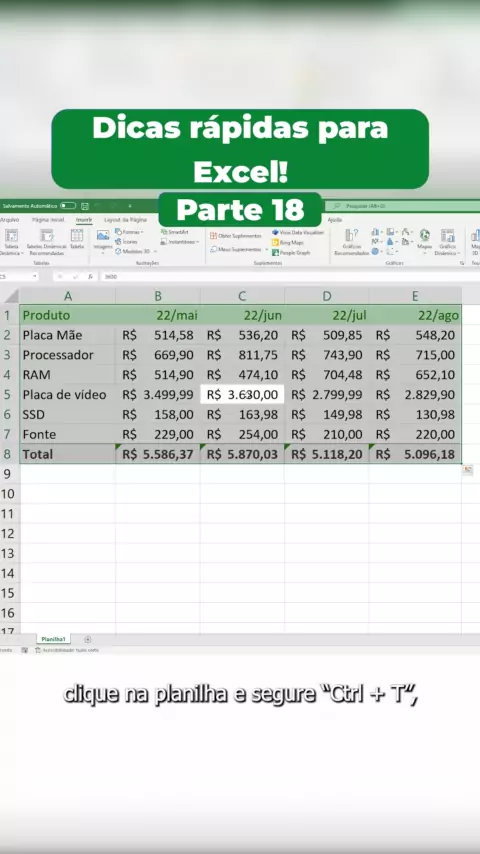Screen dimensions: 480x854
Task: Expand the Modelos 3D dropdown
Action: 136,251
